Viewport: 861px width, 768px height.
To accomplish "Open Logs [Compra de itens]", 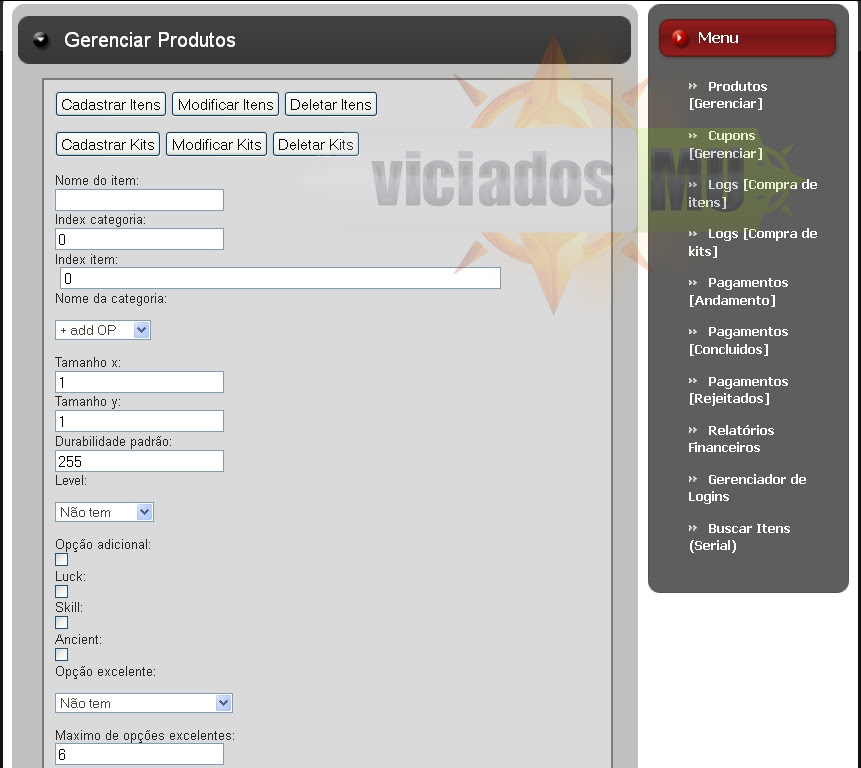I will (753, 193).
